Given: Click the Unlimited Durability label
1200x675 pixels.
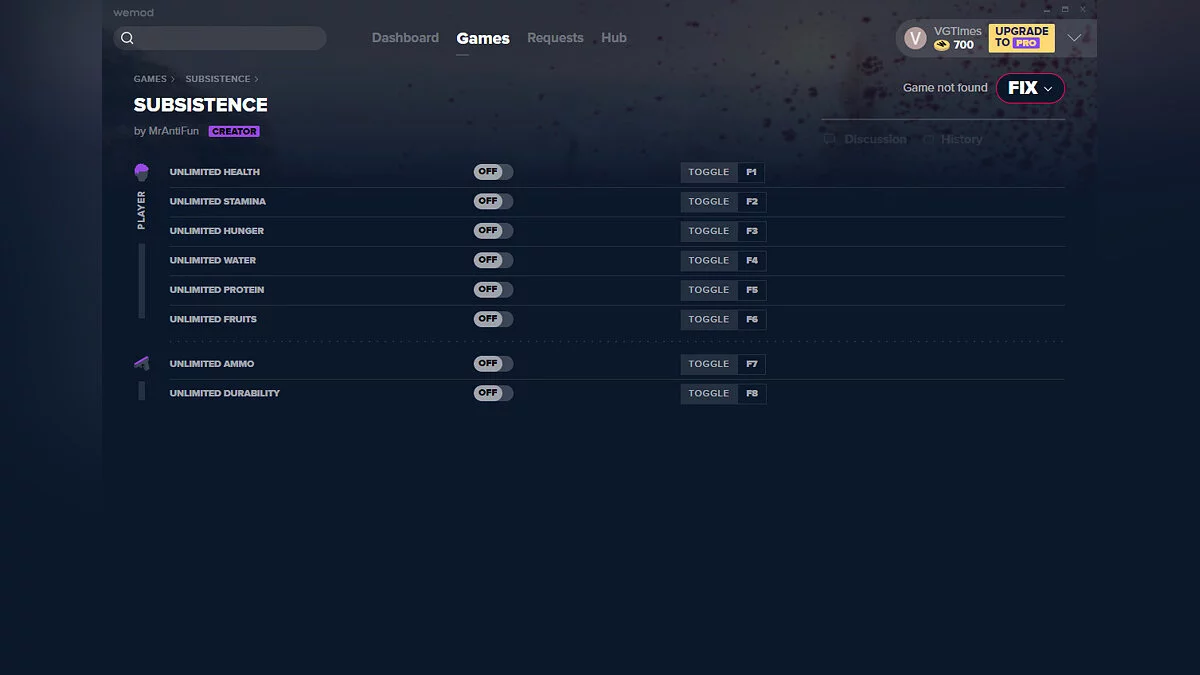Looking at the screenshot, I should [x=225, y=393].
